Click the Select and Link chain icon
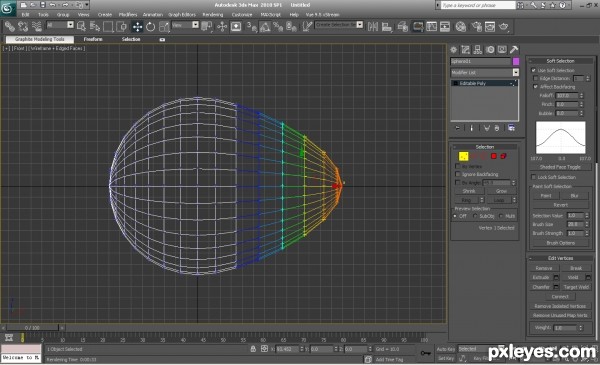Viewport: 600px width, 365px height. tap(10, 26)
